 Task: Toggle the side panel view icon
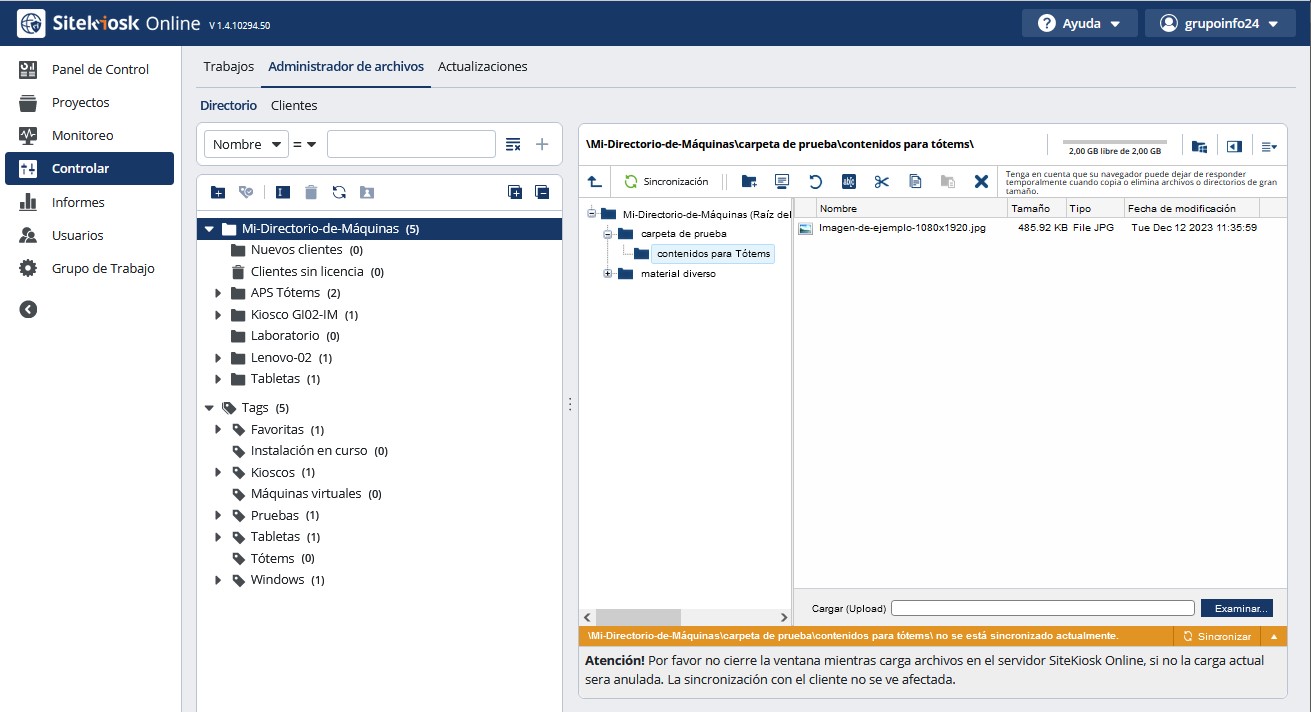[1234, 146]
